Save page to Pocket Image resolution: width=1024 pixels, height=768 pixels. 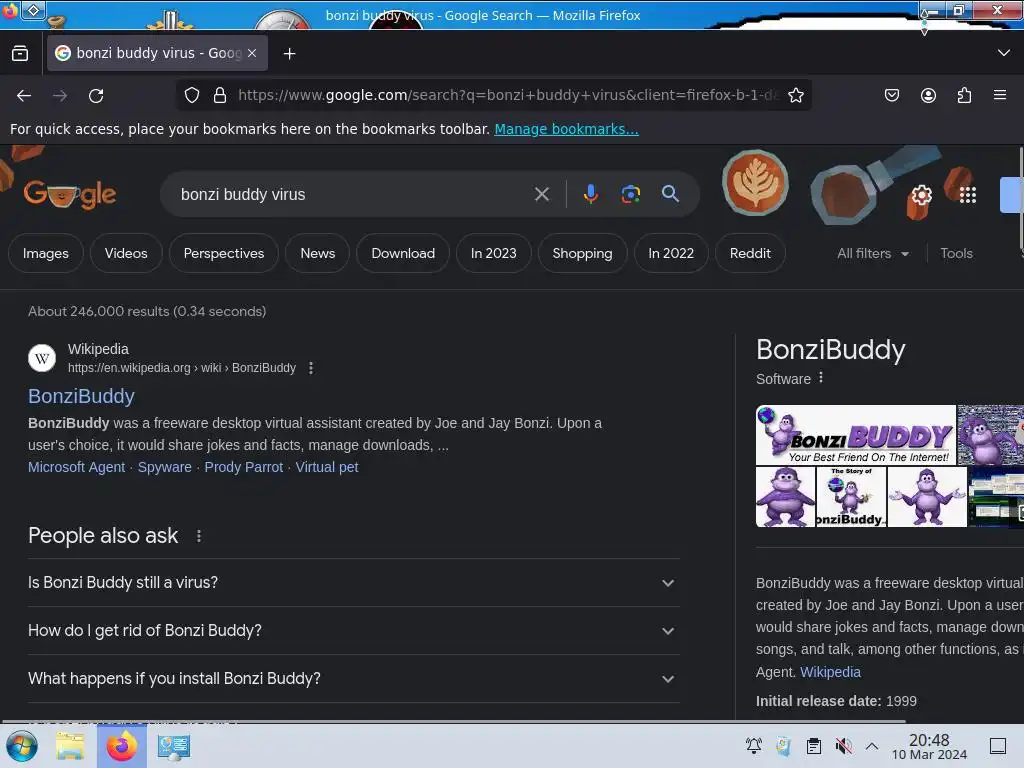891,95
